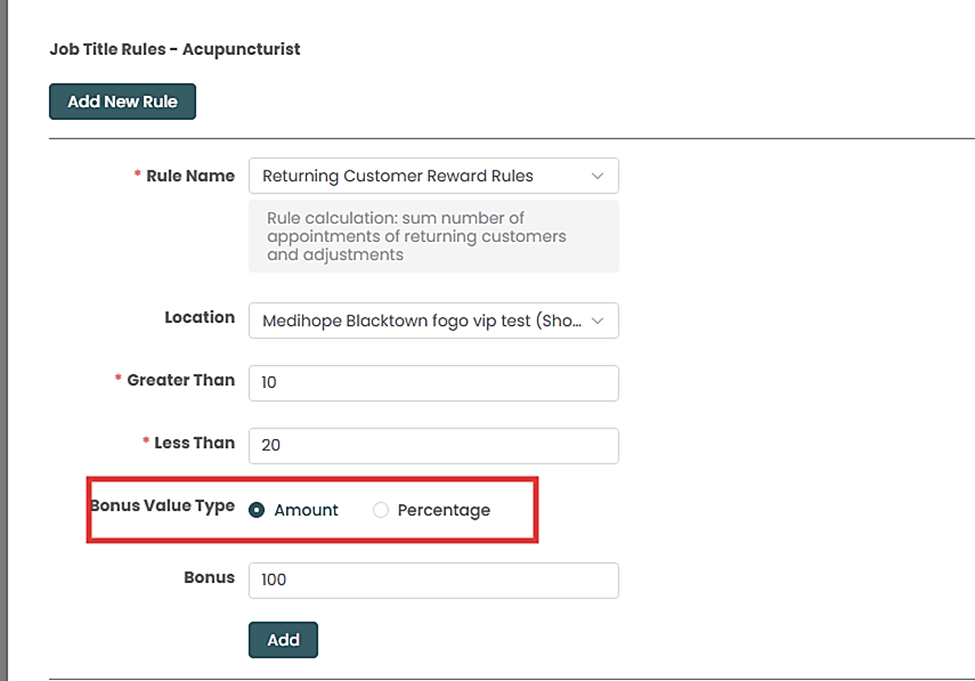
Task: Click the Rule calculation description box
Action: click(x=433, y=236)
